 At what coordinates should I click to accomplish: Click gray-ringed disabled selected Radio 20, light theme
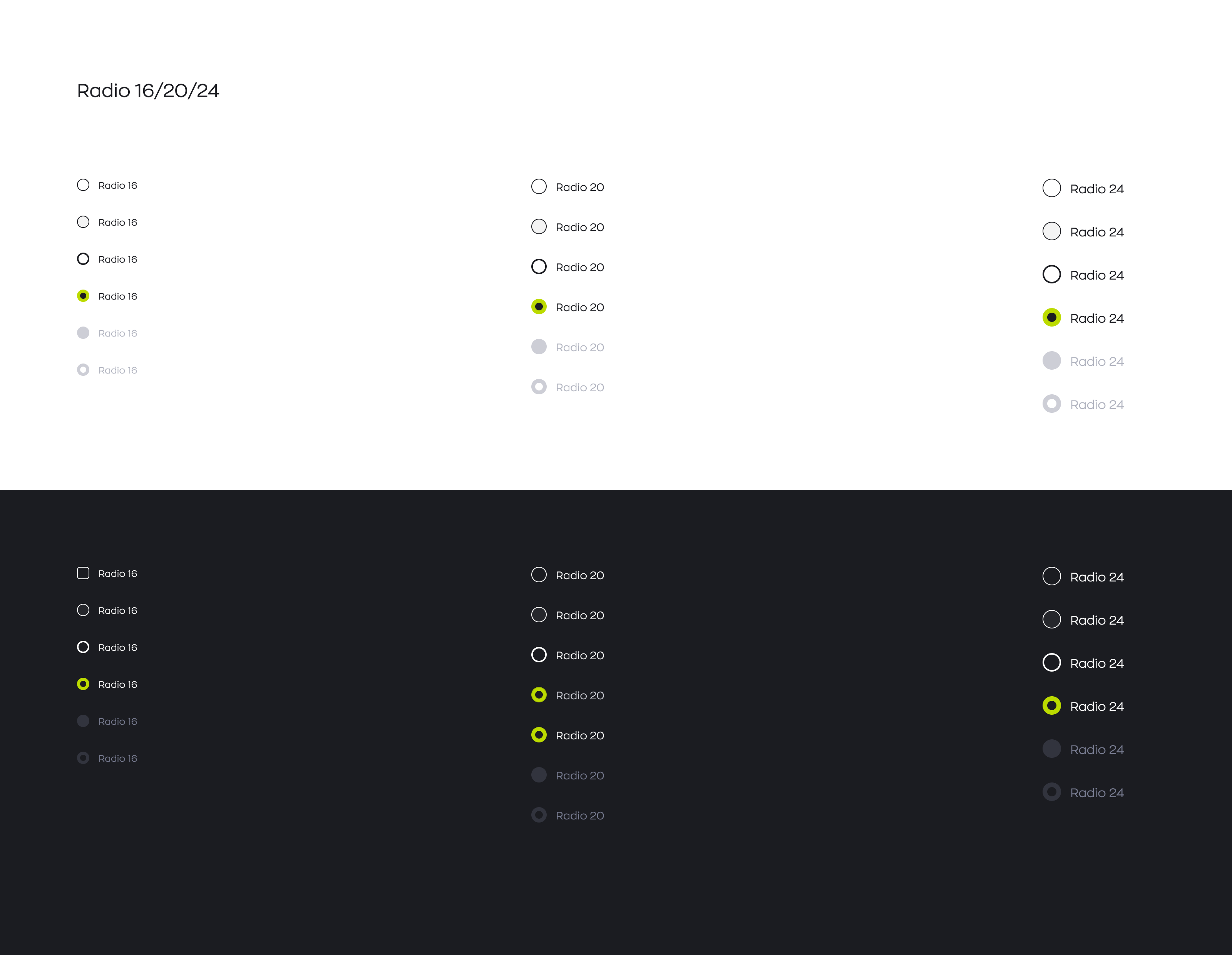click(x=539, y=387)
